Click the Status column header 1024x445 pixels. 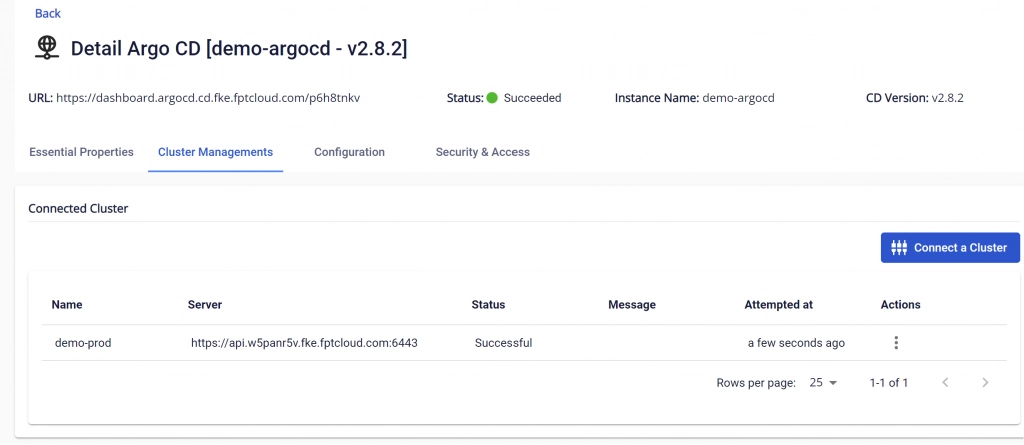[488, 305]
